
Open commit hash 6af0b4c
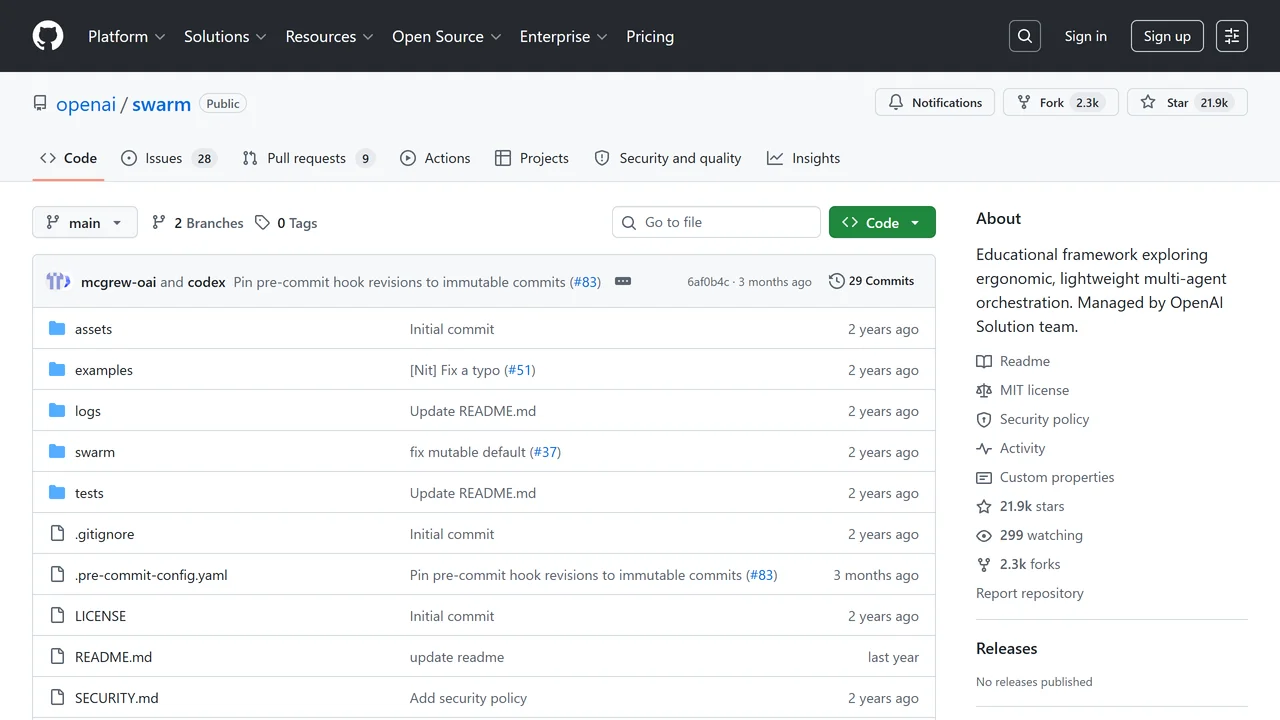[x=708, y=282]
